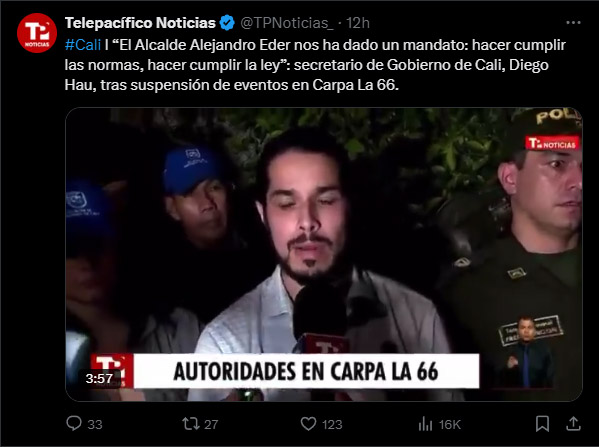Open view analytics bar chart icon
This screenshot has width=599, height=447.
(425, 424)
